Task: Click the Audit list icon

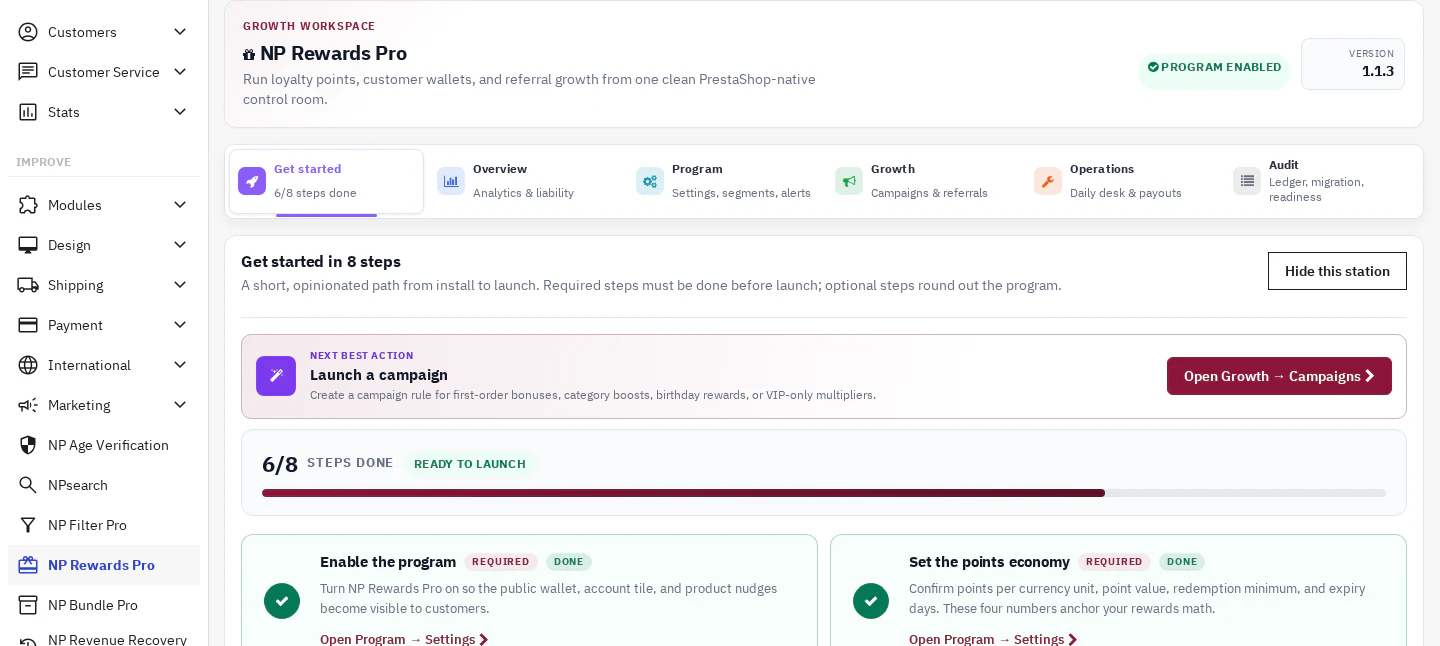Action: click(x=1247, y=181)
